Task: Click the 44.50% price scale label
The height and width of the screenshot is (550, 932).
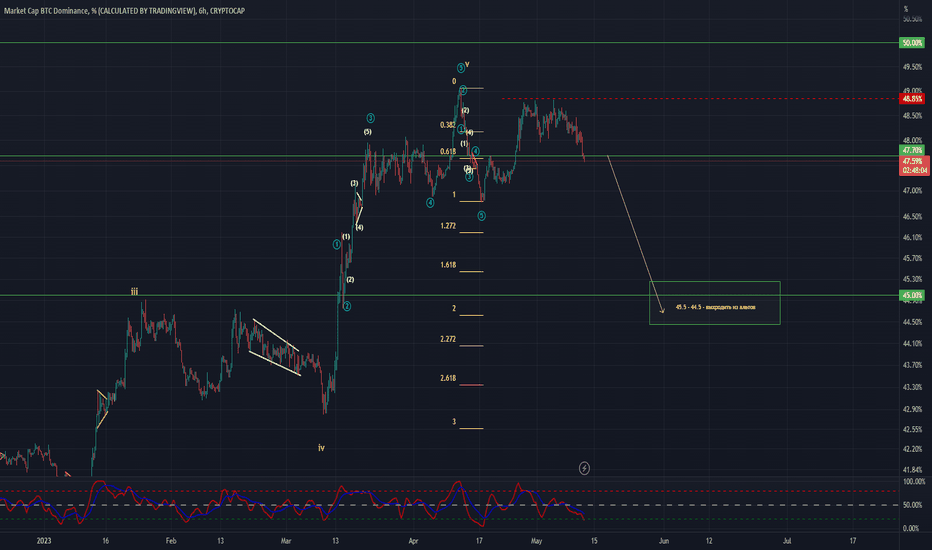Action: pos(912,322)
